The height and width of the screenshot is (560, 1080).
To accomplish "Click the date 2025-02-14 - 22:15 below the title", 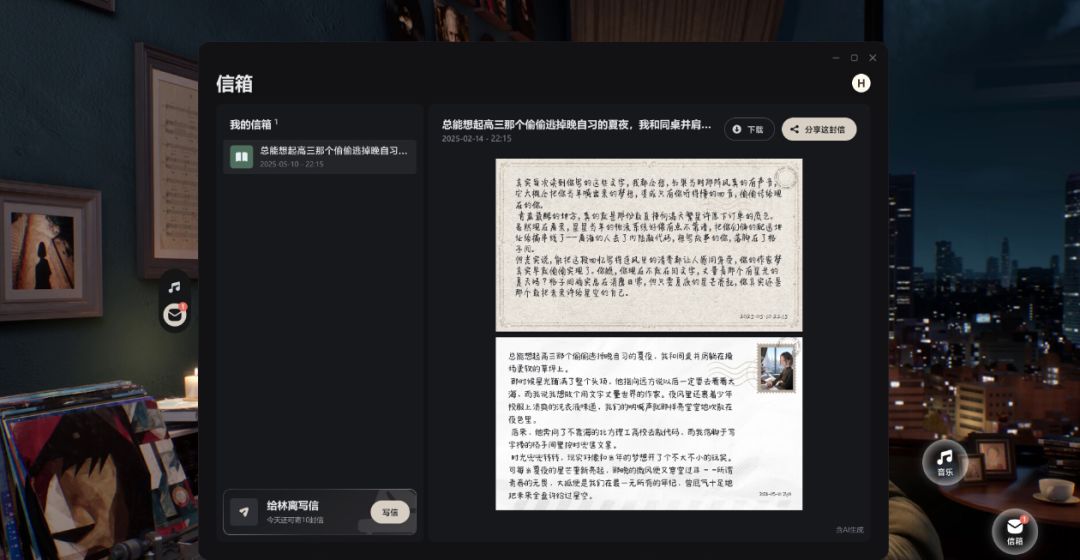I will point(477,138).
